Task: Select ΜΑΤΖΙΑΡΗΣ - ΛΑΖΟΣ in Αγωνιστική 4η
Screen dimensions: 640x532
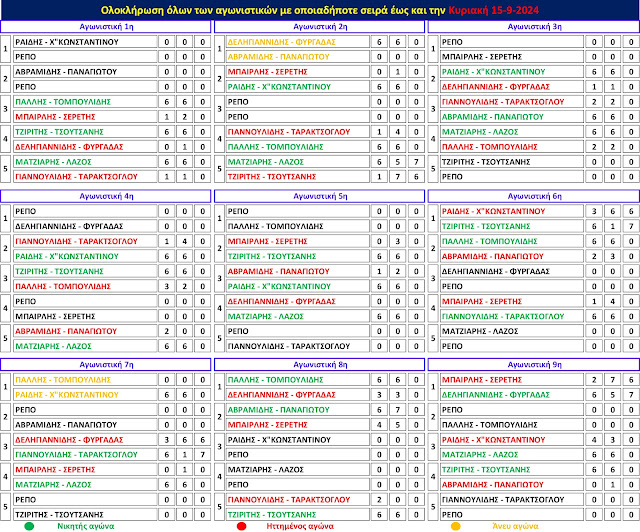Action: 85,346
